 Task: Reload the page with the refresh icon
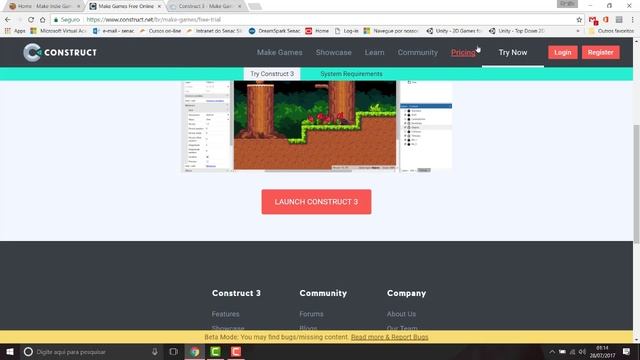click(x=31, y=20)
